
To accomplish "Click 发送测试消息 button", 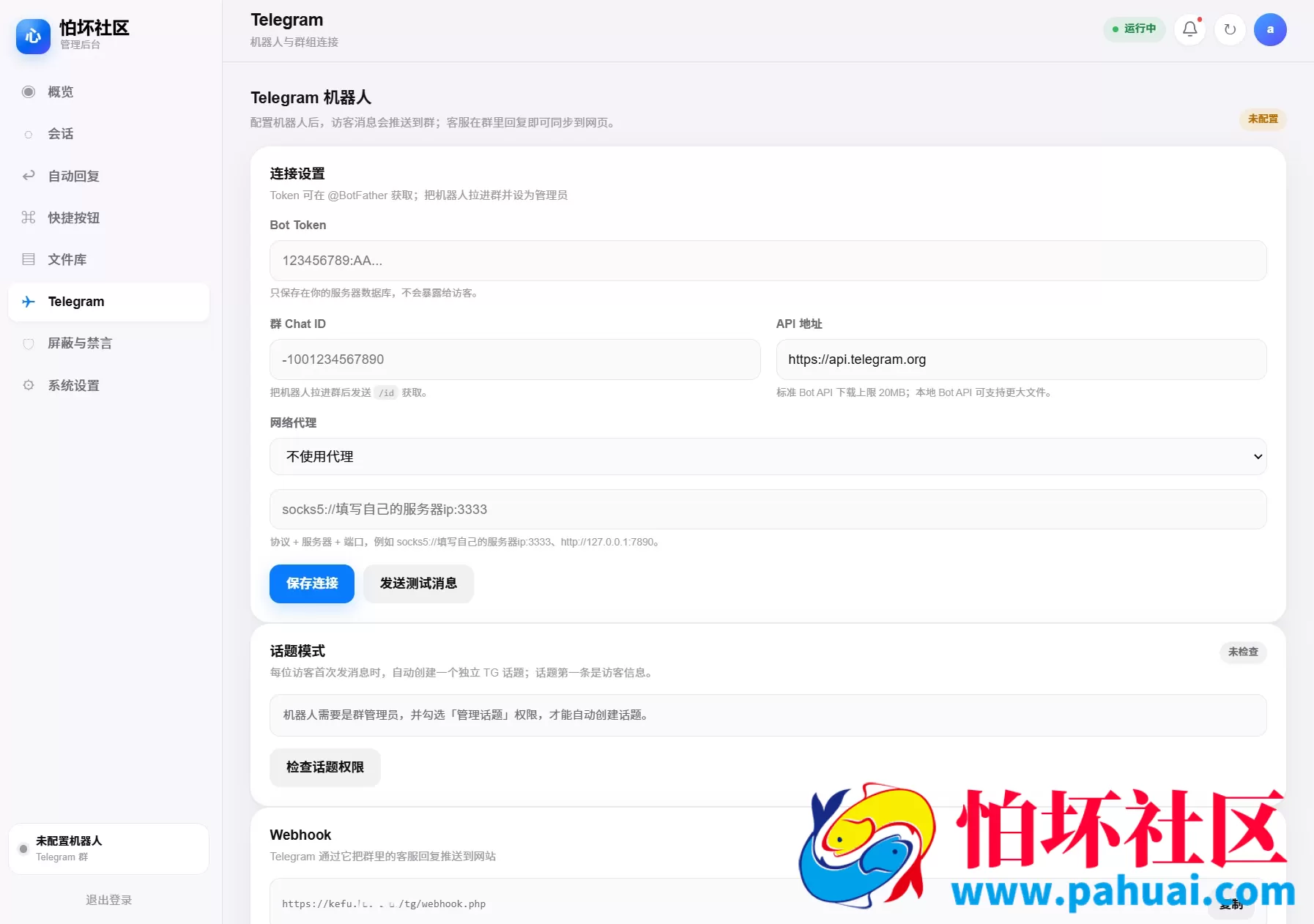I will click(418, 584).
